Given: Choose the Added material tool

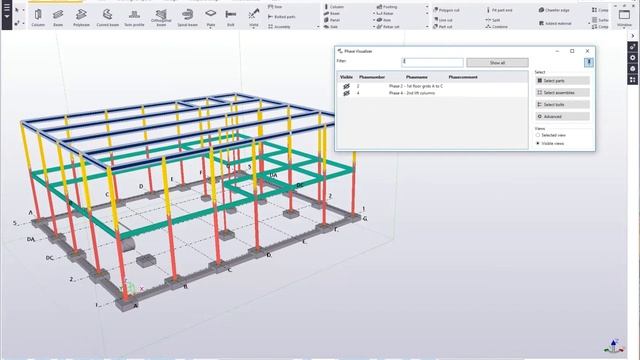Looking at the screenshot, I should pos(555,23).
